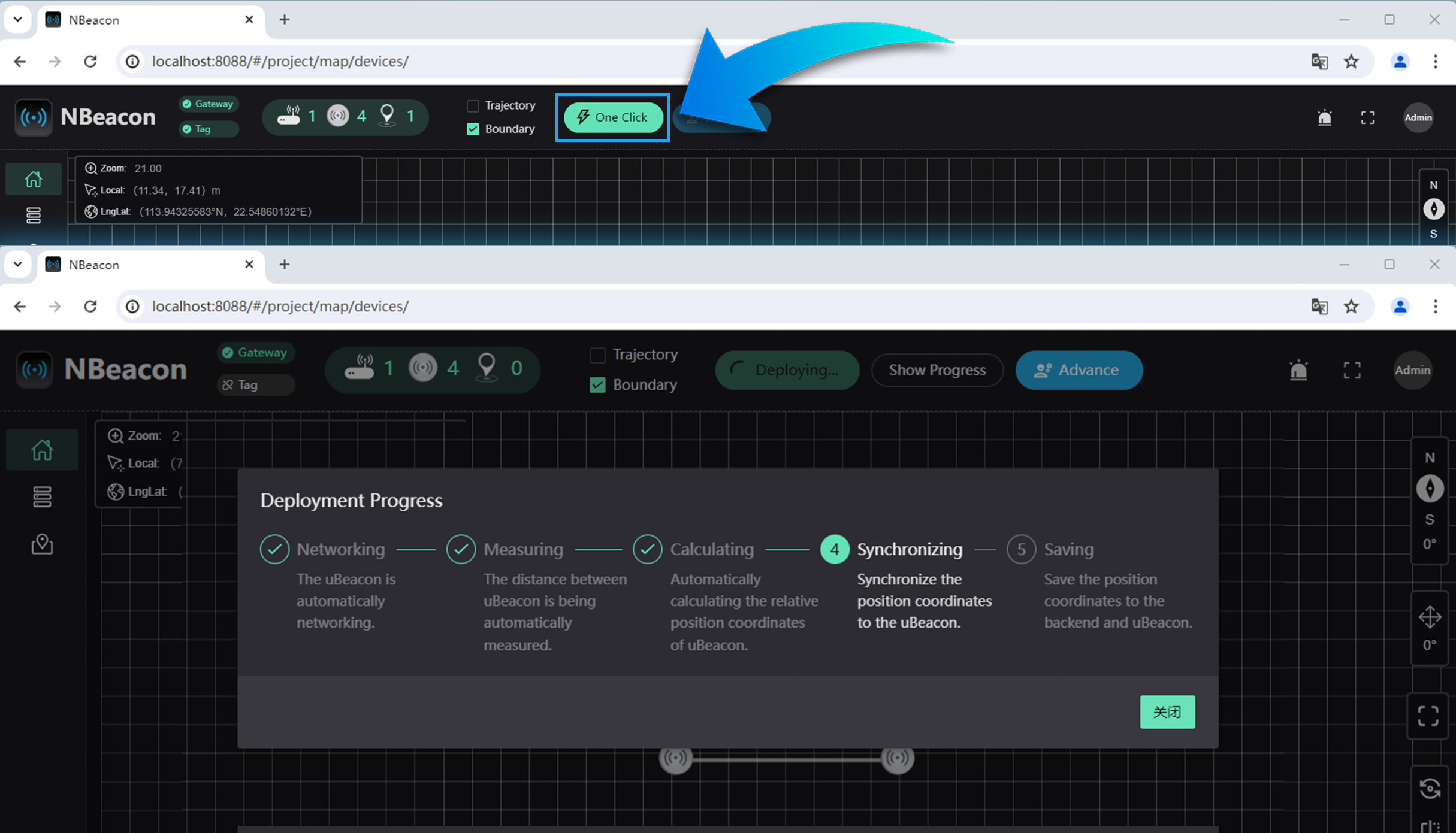Image resolution: width=1456 pixels, height=833 pixels.
Task: Expand tab search dropdown in top browser
Action: [18, 19]
